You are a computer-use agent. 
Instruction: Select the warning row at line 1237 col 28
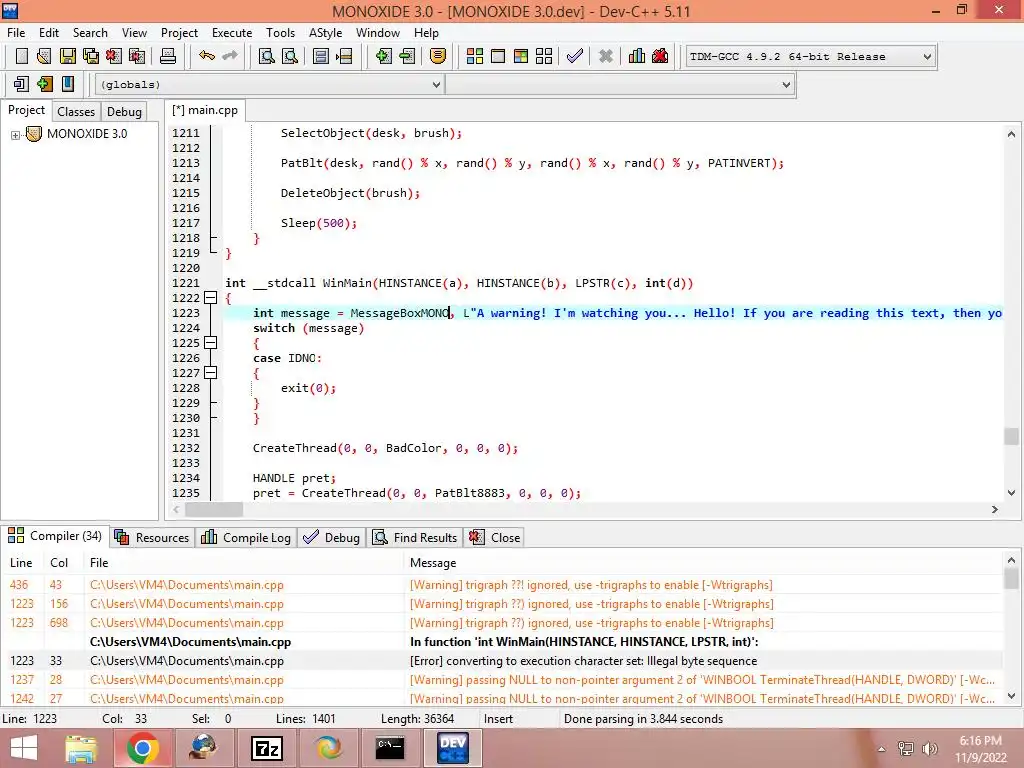502,680
